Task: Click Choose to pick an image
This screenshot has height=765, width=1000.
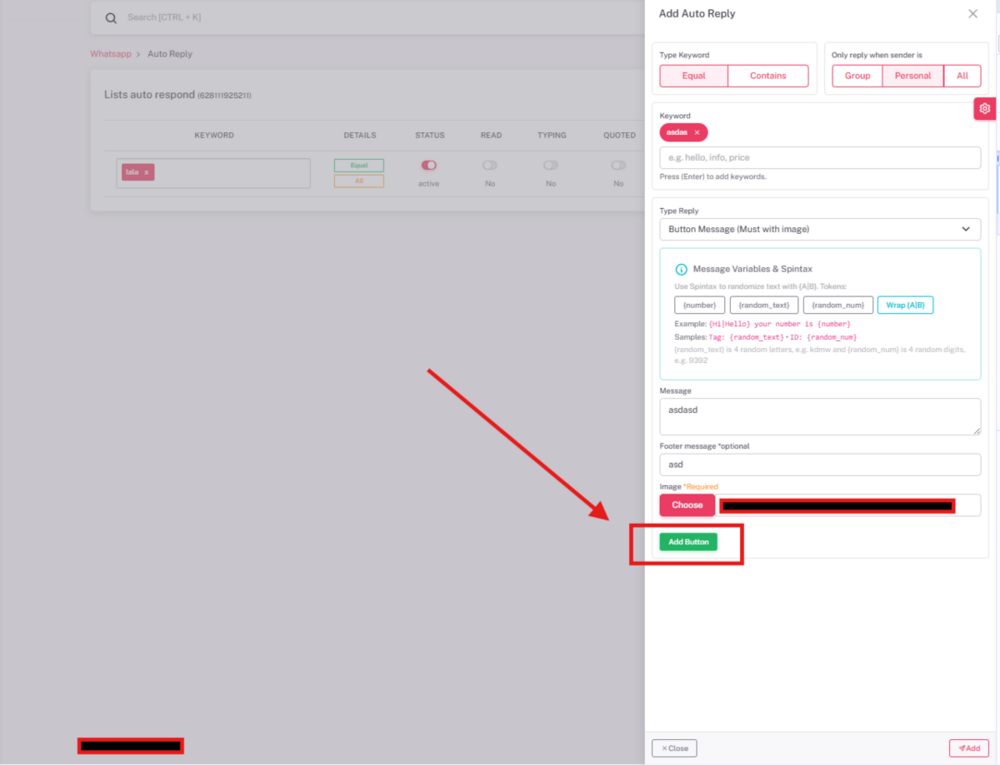Action: [x=687, y=505]
